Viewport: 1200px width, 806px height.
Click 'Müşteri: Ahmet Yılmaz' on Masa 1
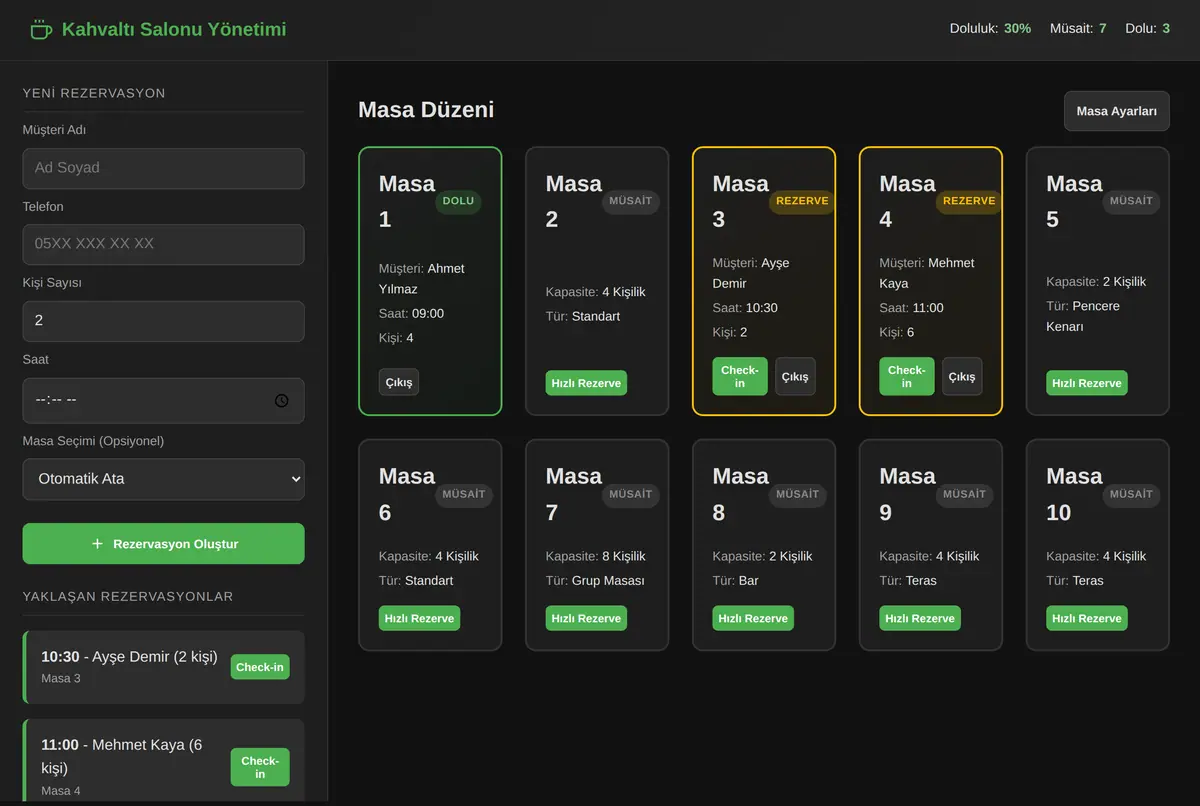click(x=422, y=279)
